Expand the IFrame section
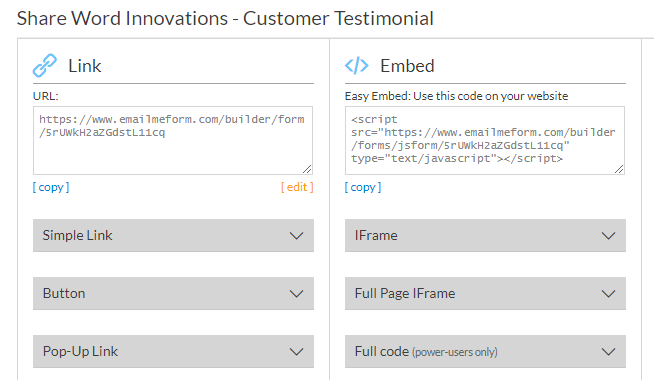The height and width of the screenshot is (380, 654). tap(485, 235)
